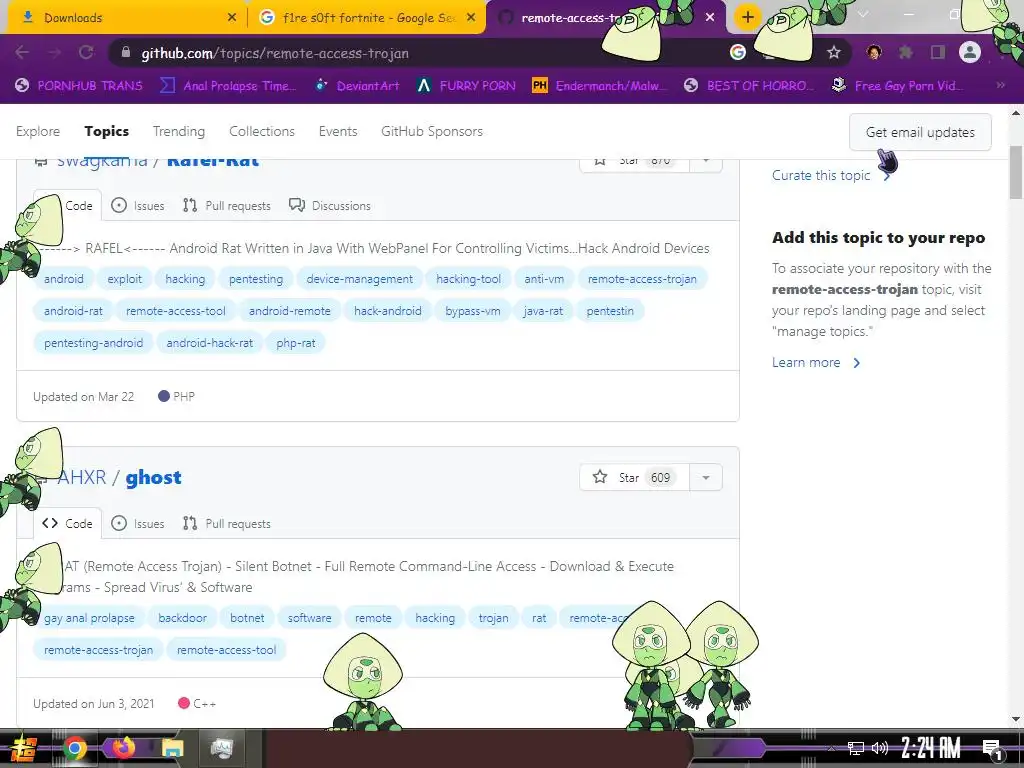Open the BEST OF HORRO... bookmark
The image size is (1024, 768).
click(x=748, y=86)
